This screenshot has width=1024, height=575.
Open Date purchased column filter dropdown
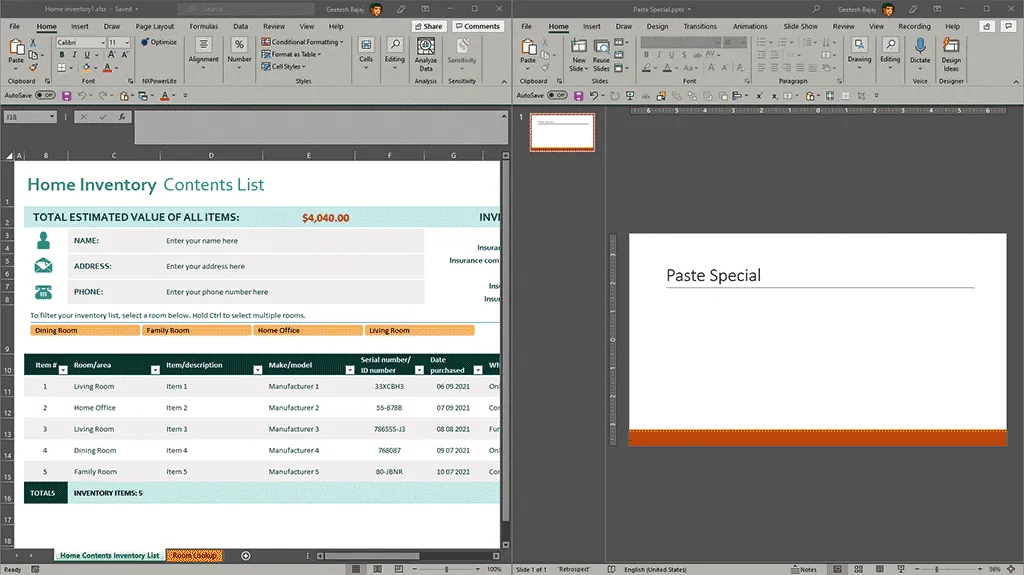478,370
